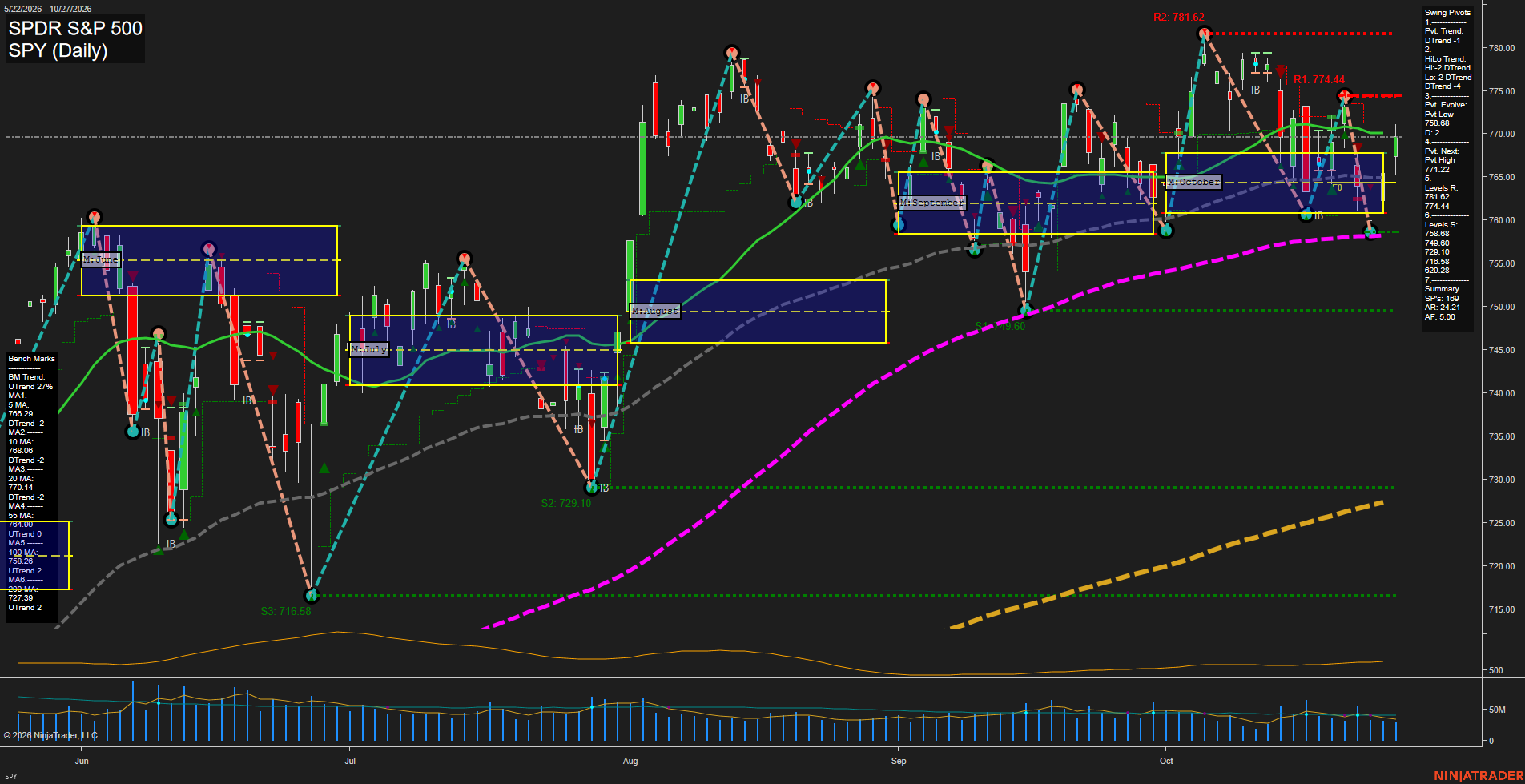Select the M:October monthly range tag
Viewport: 1525px width, 784px height.
pos(1193,182)
